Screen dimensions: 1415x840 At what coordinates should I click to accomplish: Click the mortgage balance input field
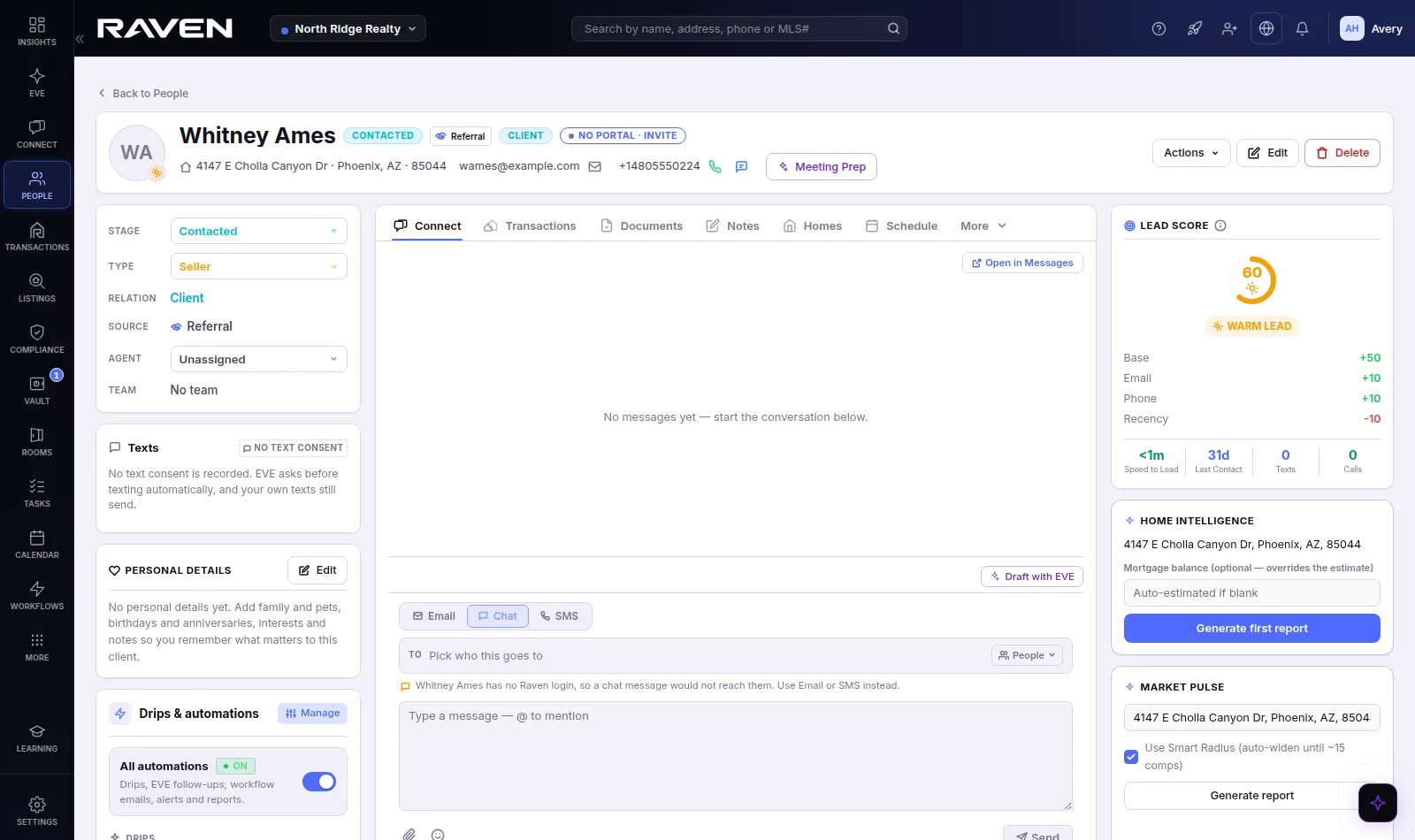[x=1251, y=592]
